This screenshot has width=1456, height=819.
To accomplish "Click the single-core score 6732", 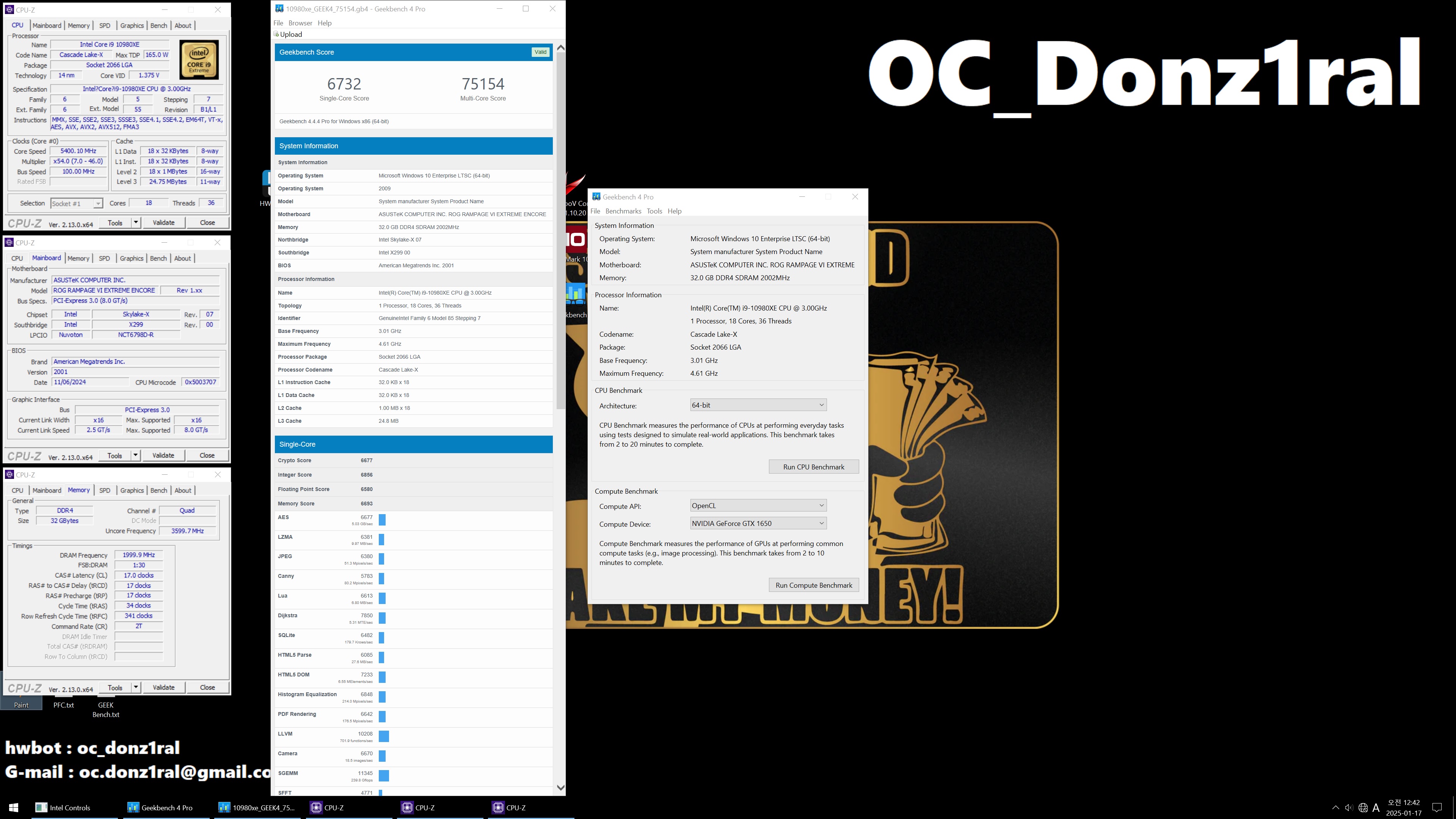I will 344,84.
